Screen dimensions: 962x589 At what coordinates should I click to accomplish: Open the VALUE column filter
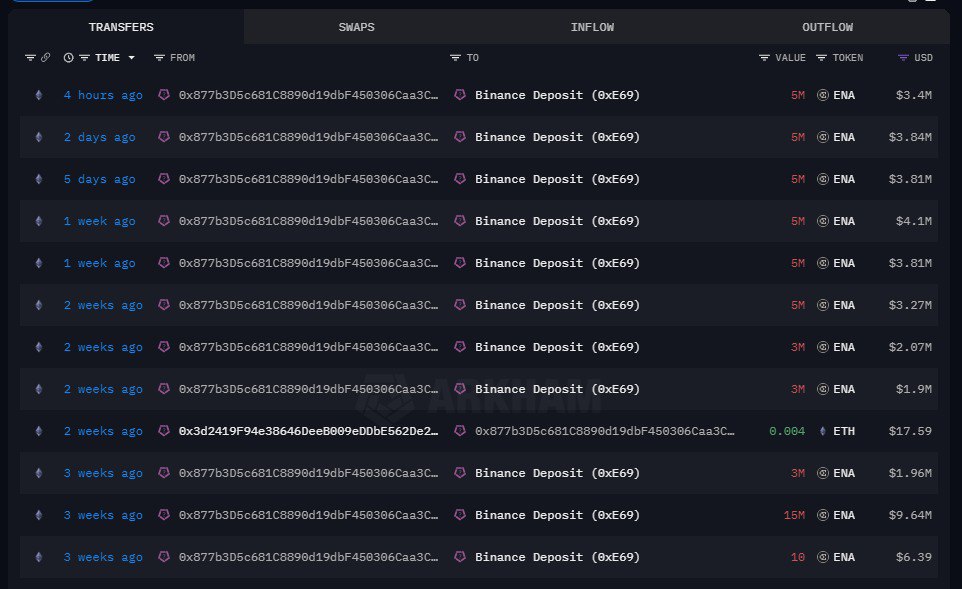pyautogui.click(x=764, y=58)
